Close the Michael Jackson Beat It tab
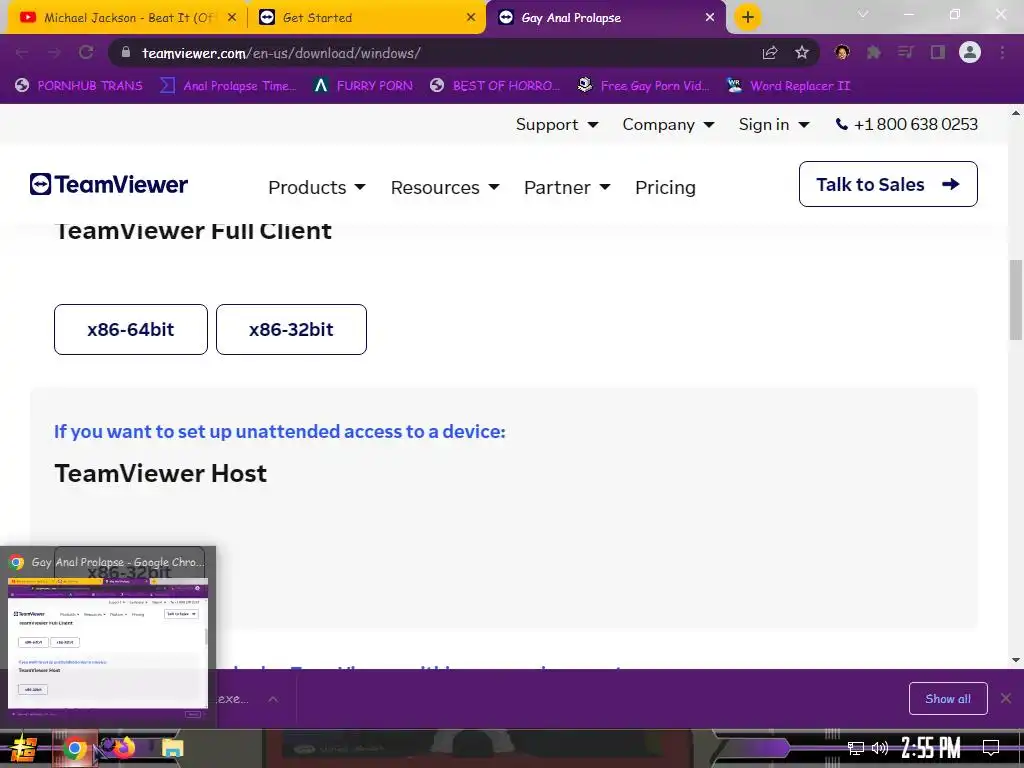This screenshot has height=768, width=1024. pyautogui.click(x=232, y=18)
